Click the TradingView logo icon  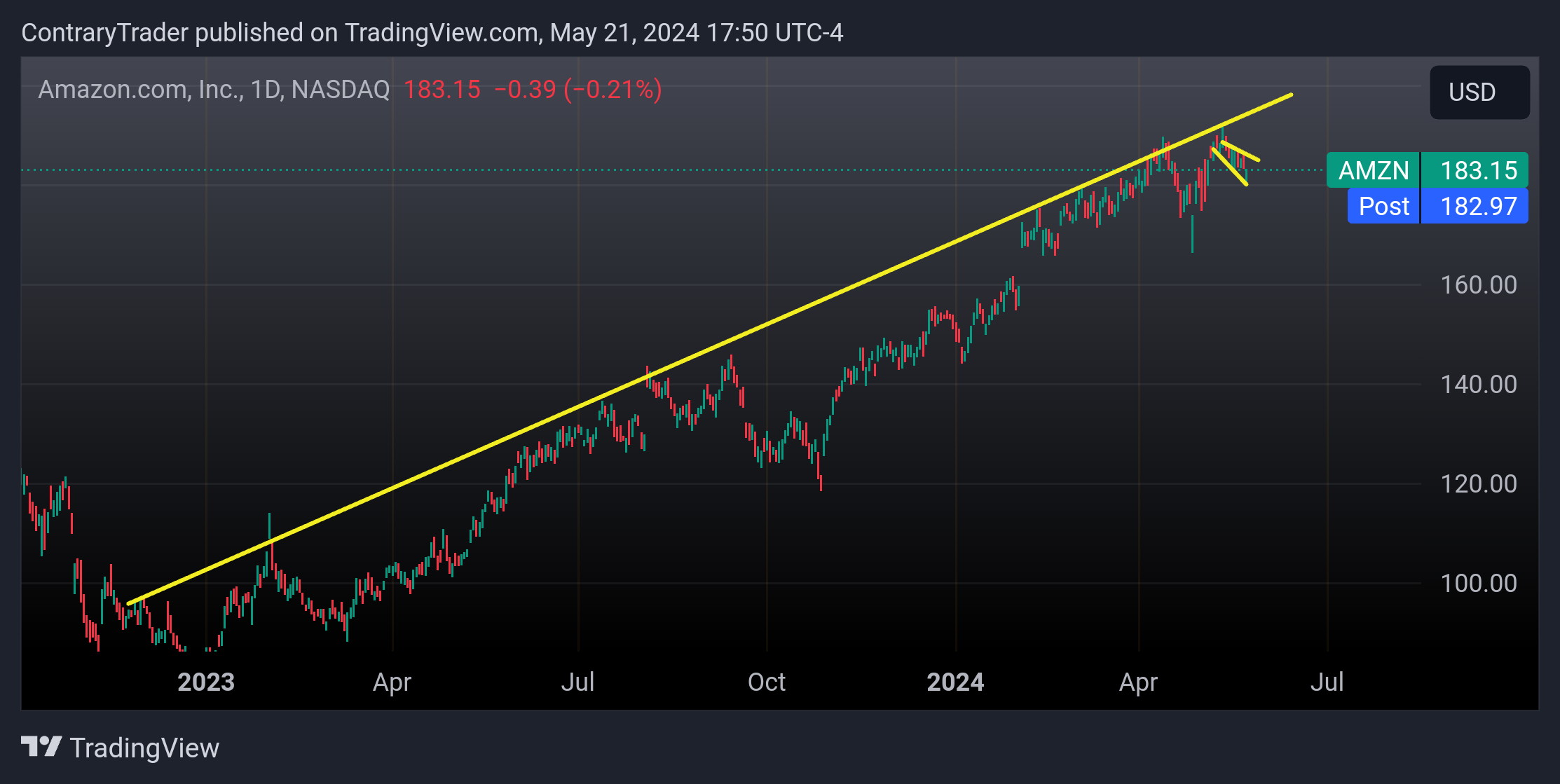pos(41,747)
